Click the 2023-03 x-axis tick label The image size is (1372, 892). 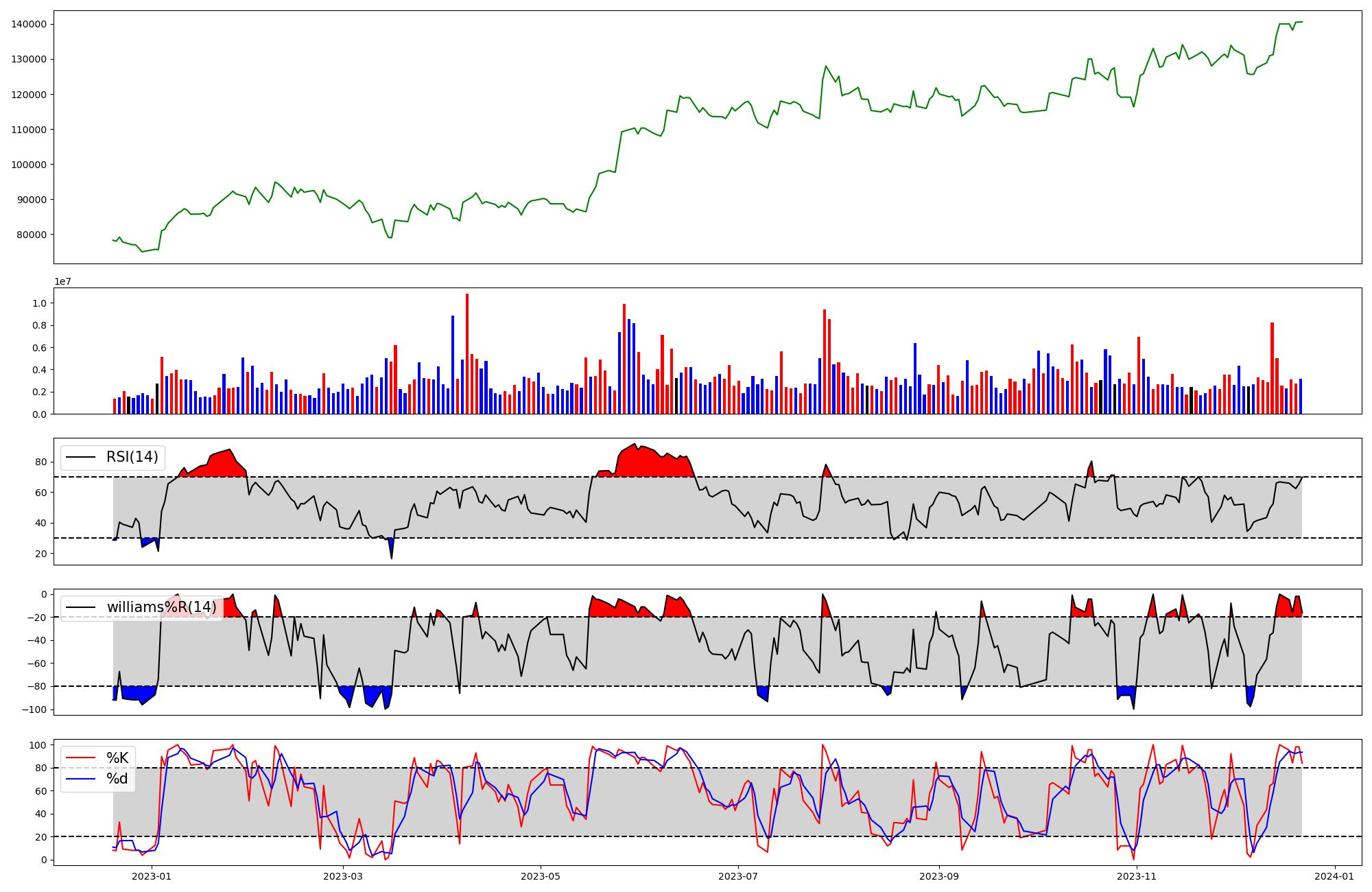click(342, 876)
